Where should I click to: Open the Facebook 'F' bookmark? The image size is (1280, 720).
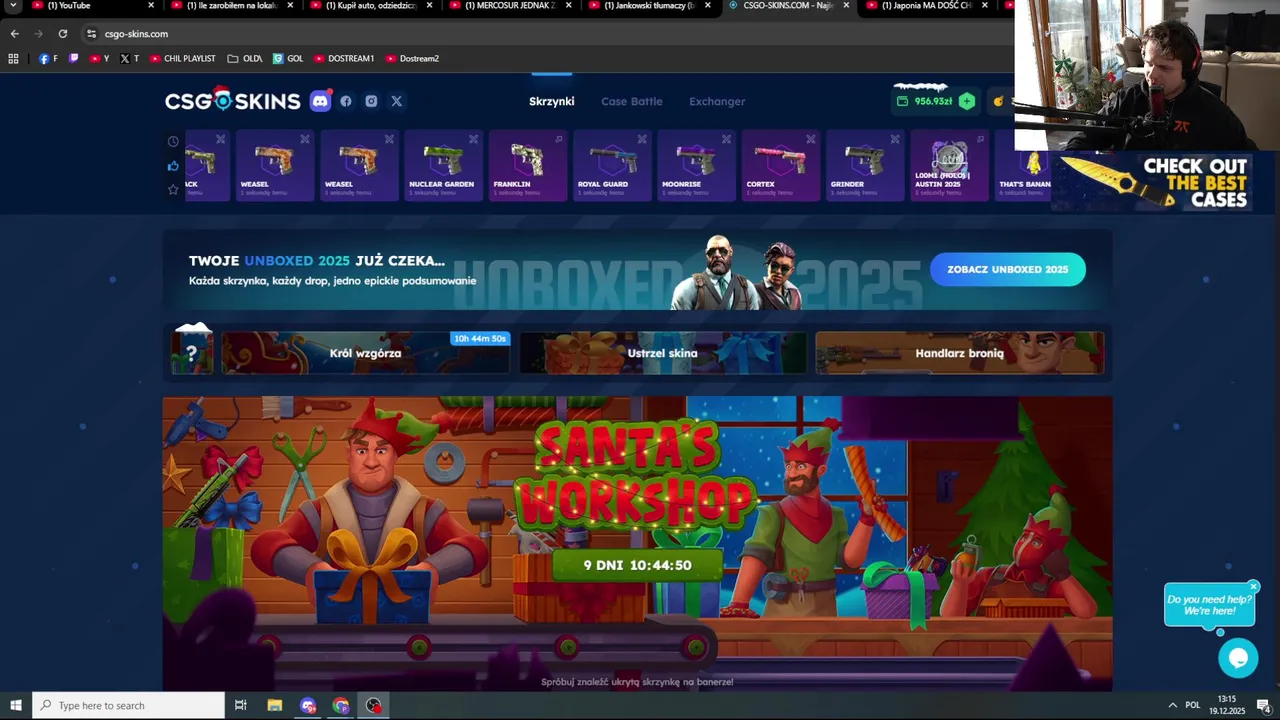tap(48, 58)
